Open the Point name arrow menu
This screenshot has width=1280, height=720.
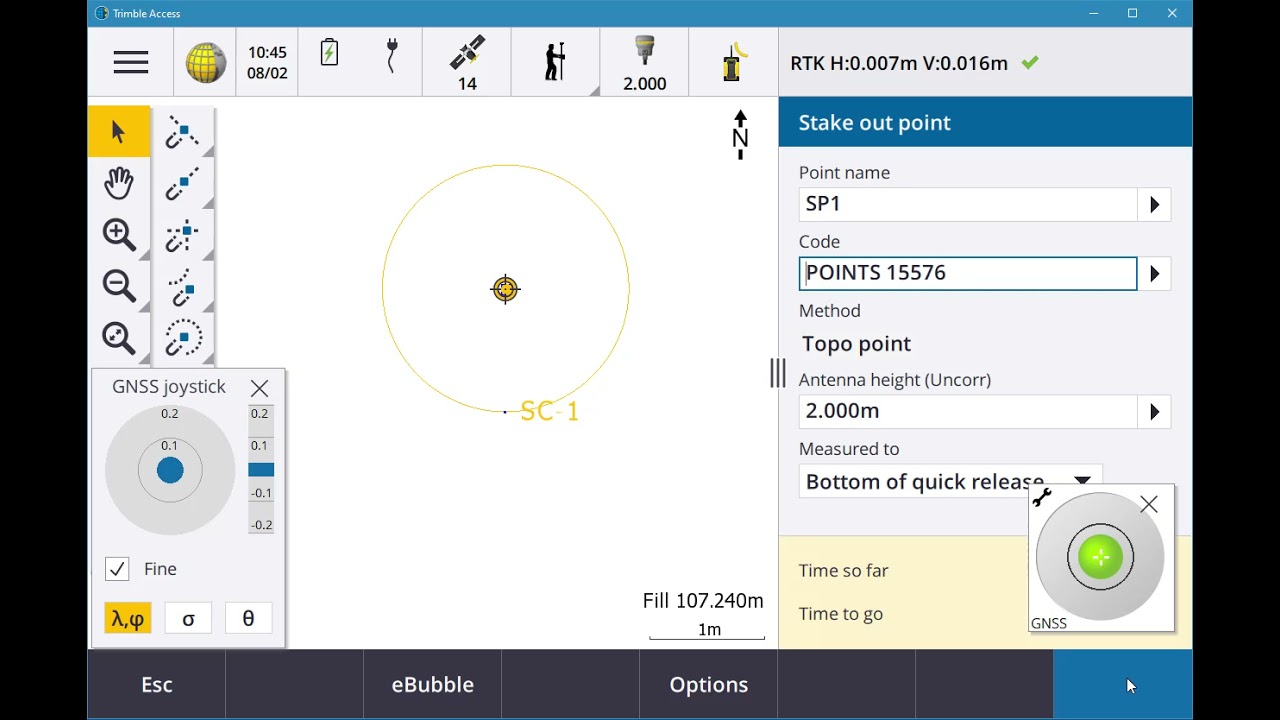coord(1154,205)
